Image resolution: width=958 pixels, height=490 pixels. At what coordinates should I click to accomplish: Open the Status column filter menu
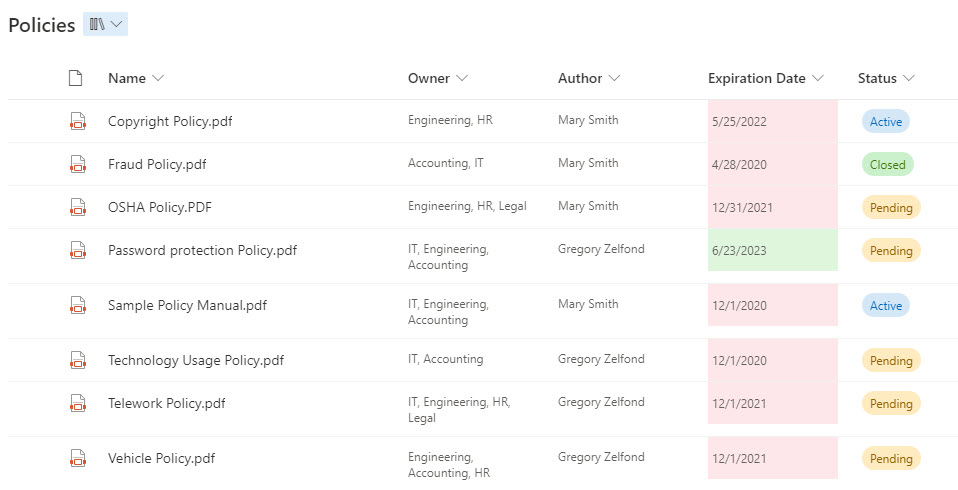click(909, 78)
